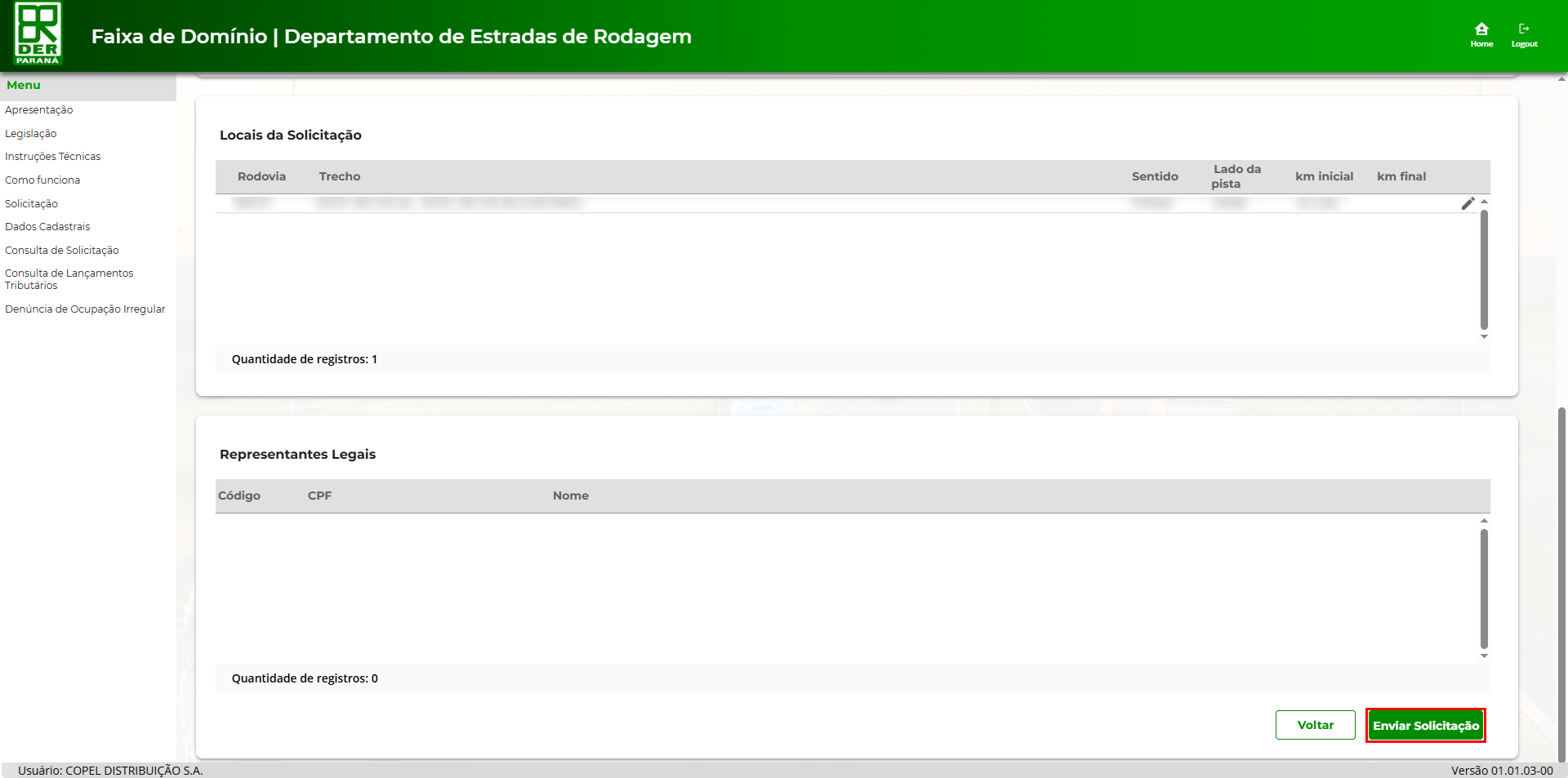Edit the location row with pencil icon

coord(1468,203)
